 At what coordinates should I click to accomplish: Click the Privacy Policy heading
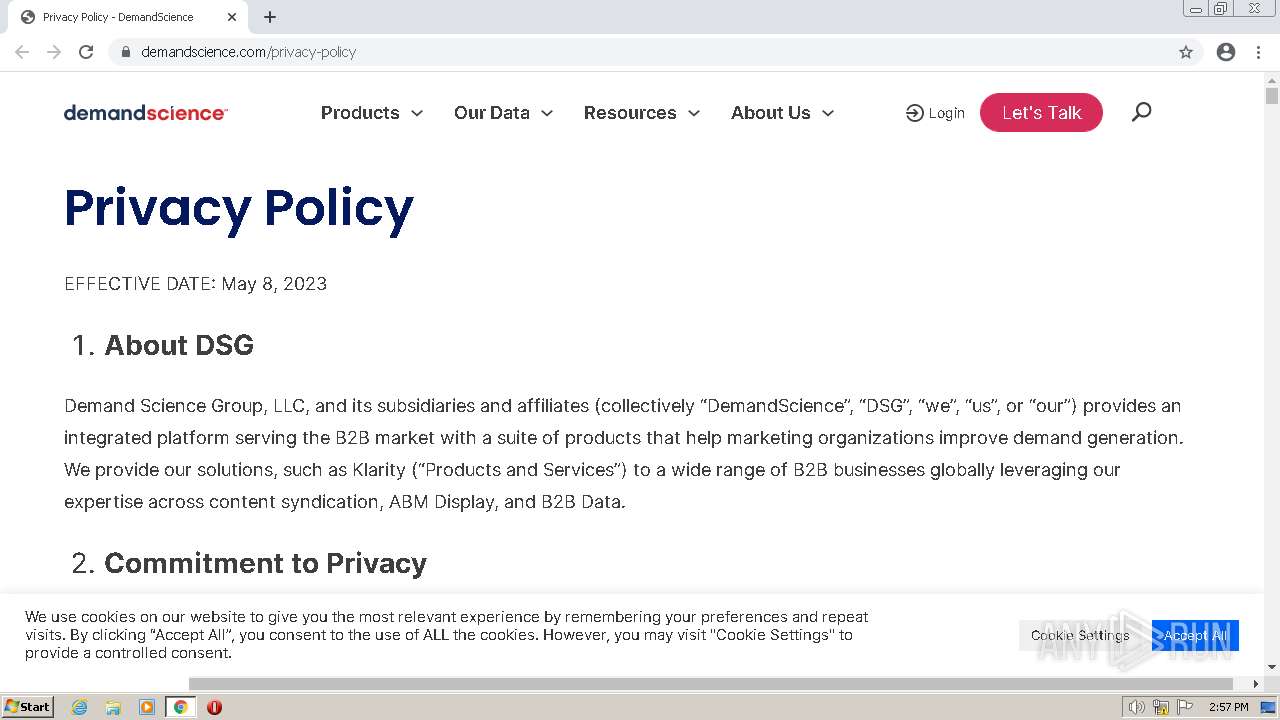tap(239, 208)
